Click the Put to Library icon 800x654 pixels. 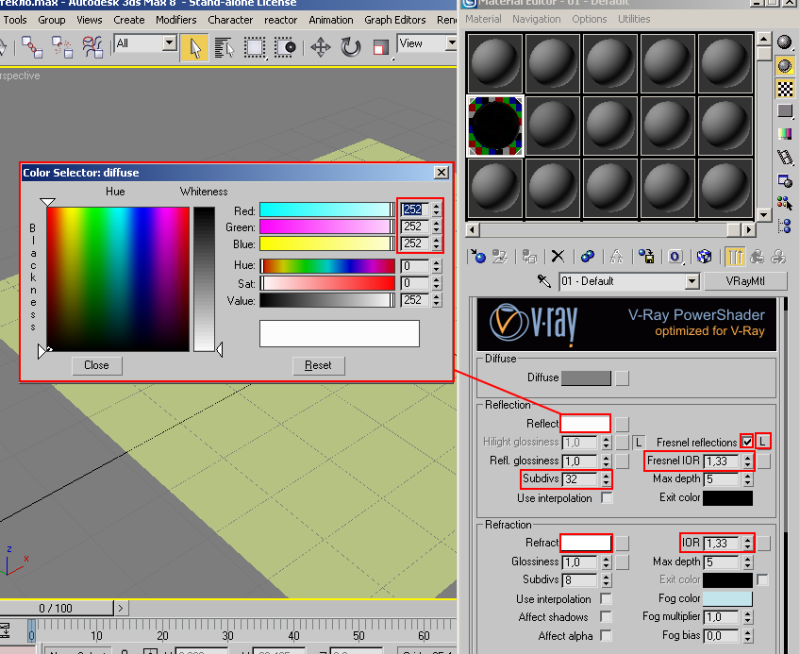point(646,256)
